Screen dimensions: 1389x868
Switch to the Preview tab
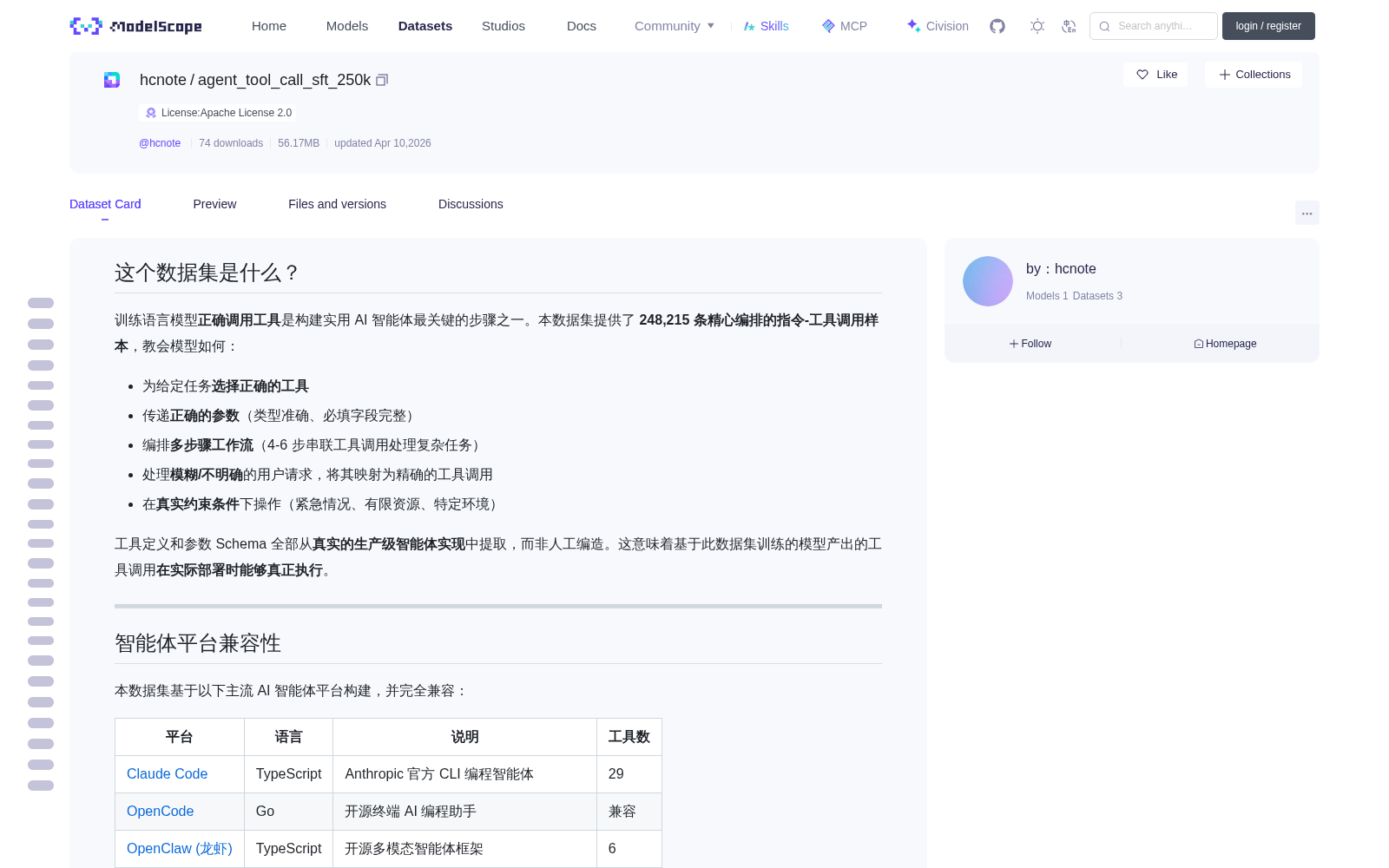point(214,204)
